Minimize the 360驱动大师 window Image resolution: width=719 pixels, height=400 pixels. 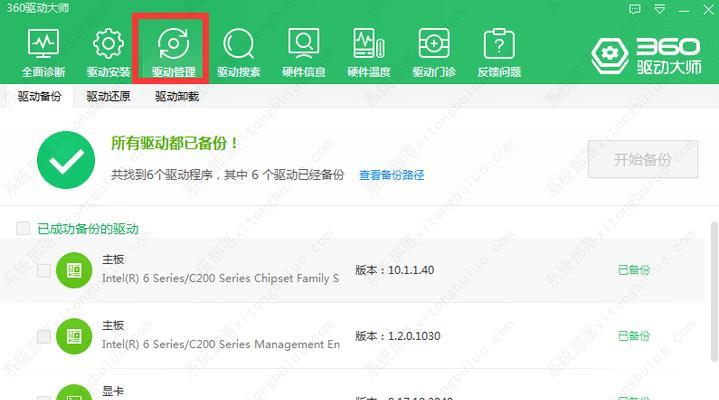pyautogui.click(x=684, y=9)
